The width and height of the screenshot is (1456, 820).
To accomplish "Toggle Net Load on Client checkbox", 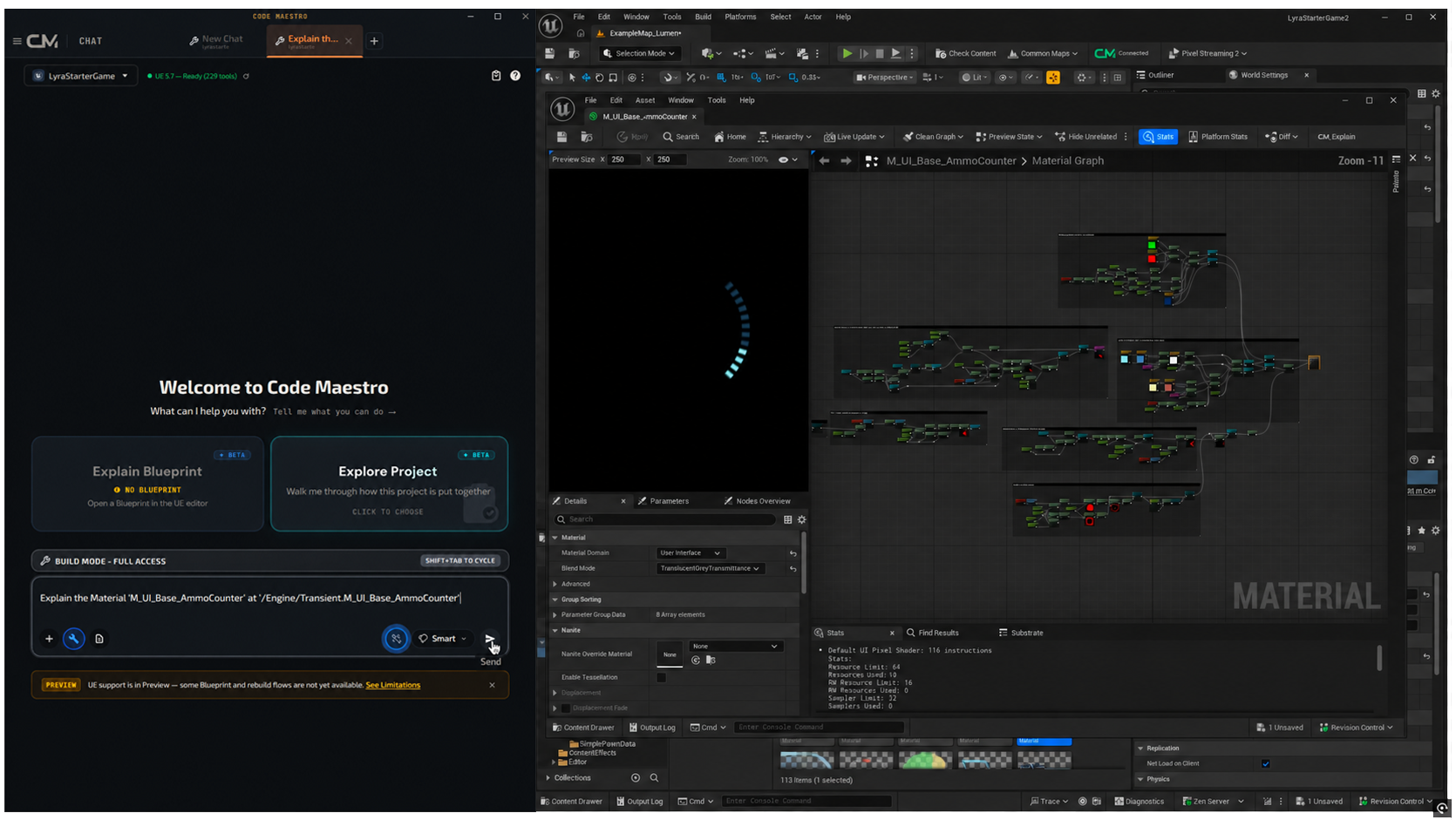I will 1266,764.
